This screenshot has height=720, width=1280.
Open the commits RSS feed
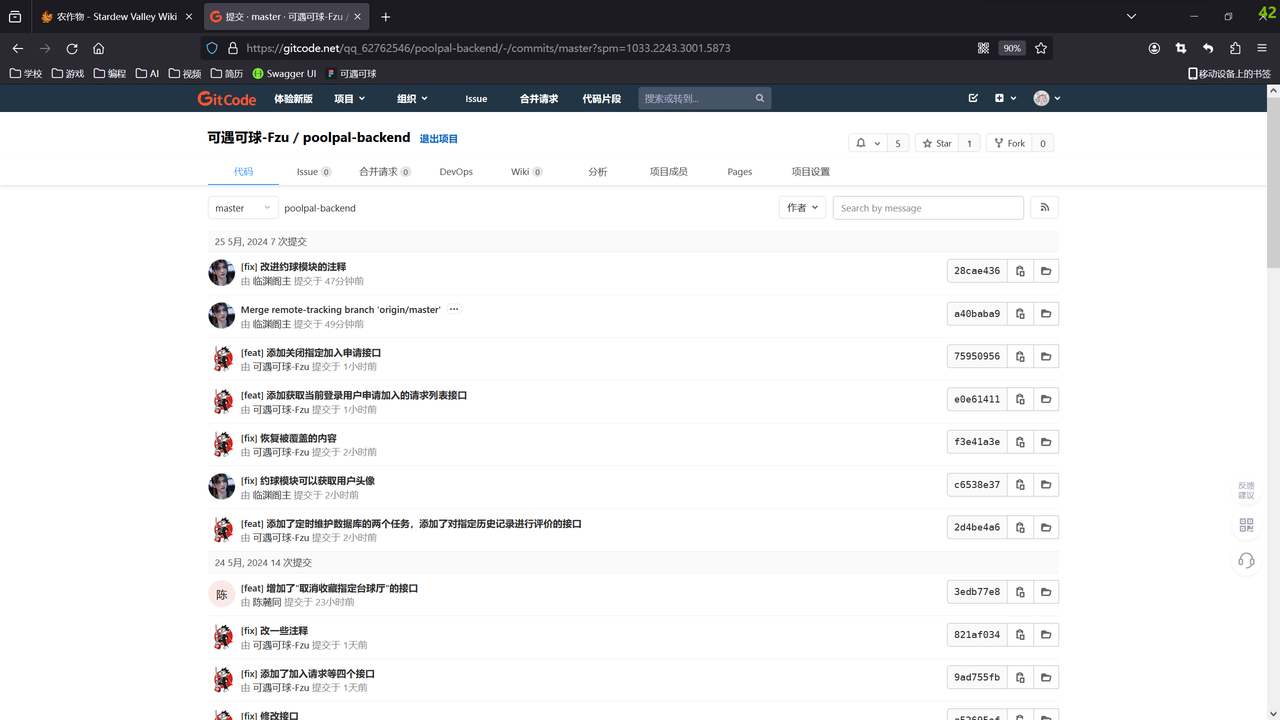pos(1045,208)
